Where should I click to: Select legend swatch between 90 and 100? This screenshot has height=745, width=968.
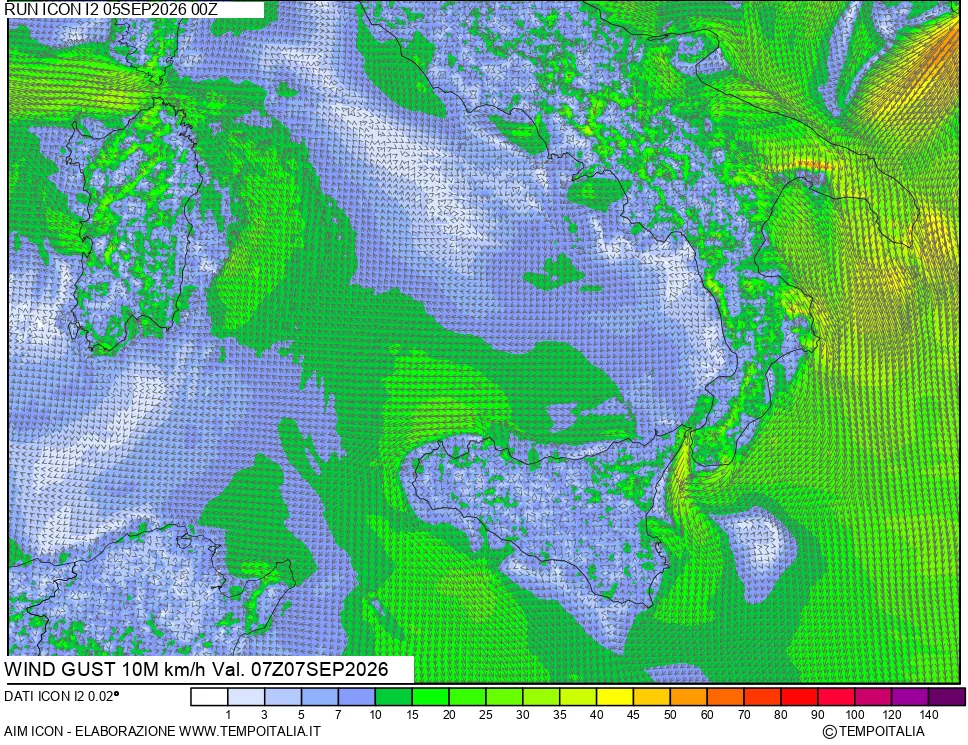837,697
